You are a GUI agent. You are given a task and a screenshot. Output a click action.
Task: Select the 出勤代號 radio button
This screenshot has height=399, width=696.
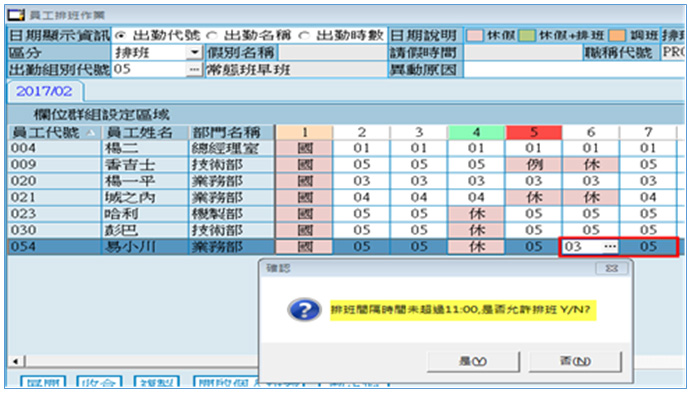tap(120, 36)
